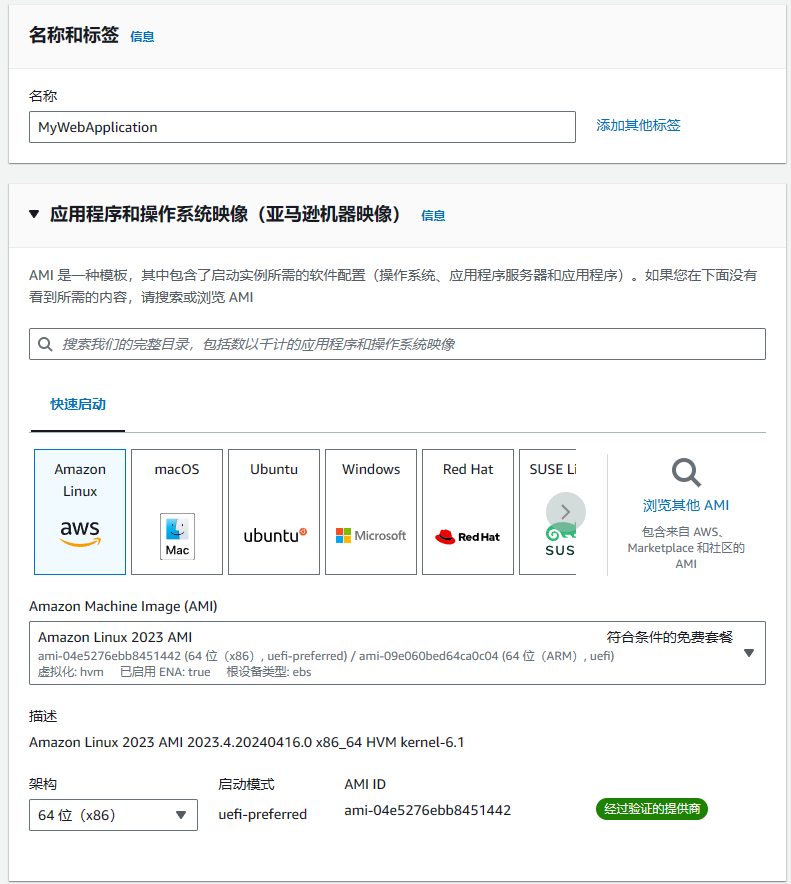791x884 pixels.
Task: Click the 名称 field containing MyWebApplication
Action: (x=302, y=127)
